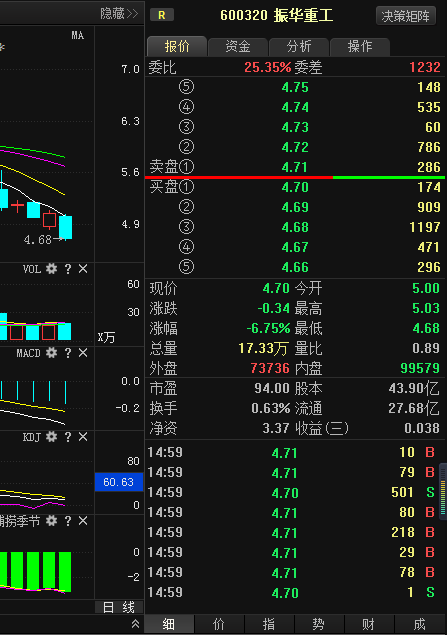Screen dimensions: 447x635
Task: Click 总量 value 17.33万
Action: (x=264, y=348)
